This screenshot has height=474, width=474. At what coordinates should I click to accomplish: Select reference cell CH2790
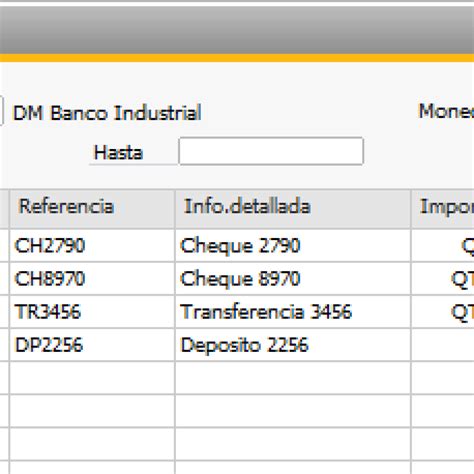coord(92,246)
